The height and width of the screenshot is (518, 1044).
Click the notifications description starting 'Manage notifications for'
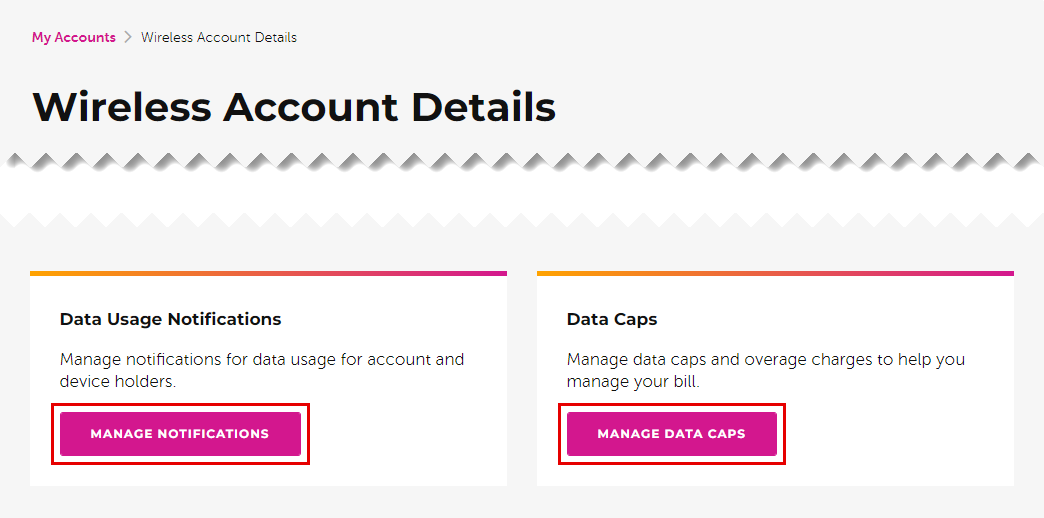(261, 360)
